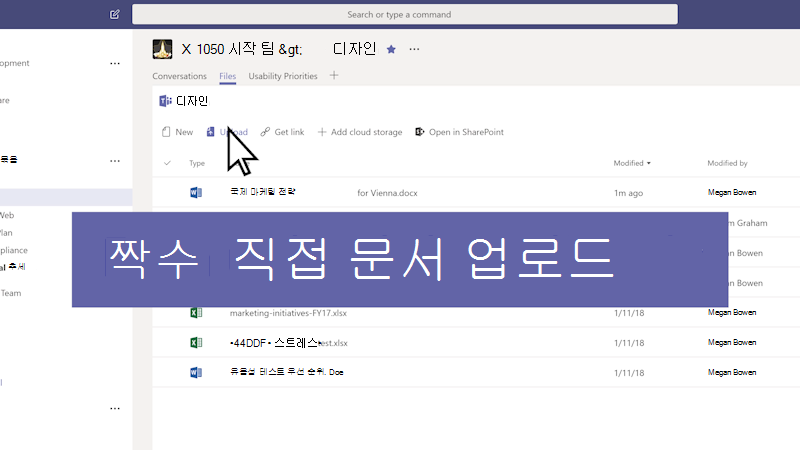Image resolution: width=800 pixels, height=450 pixels.
Task: Open the for Vienna.docx file
Action: [323, 192]
